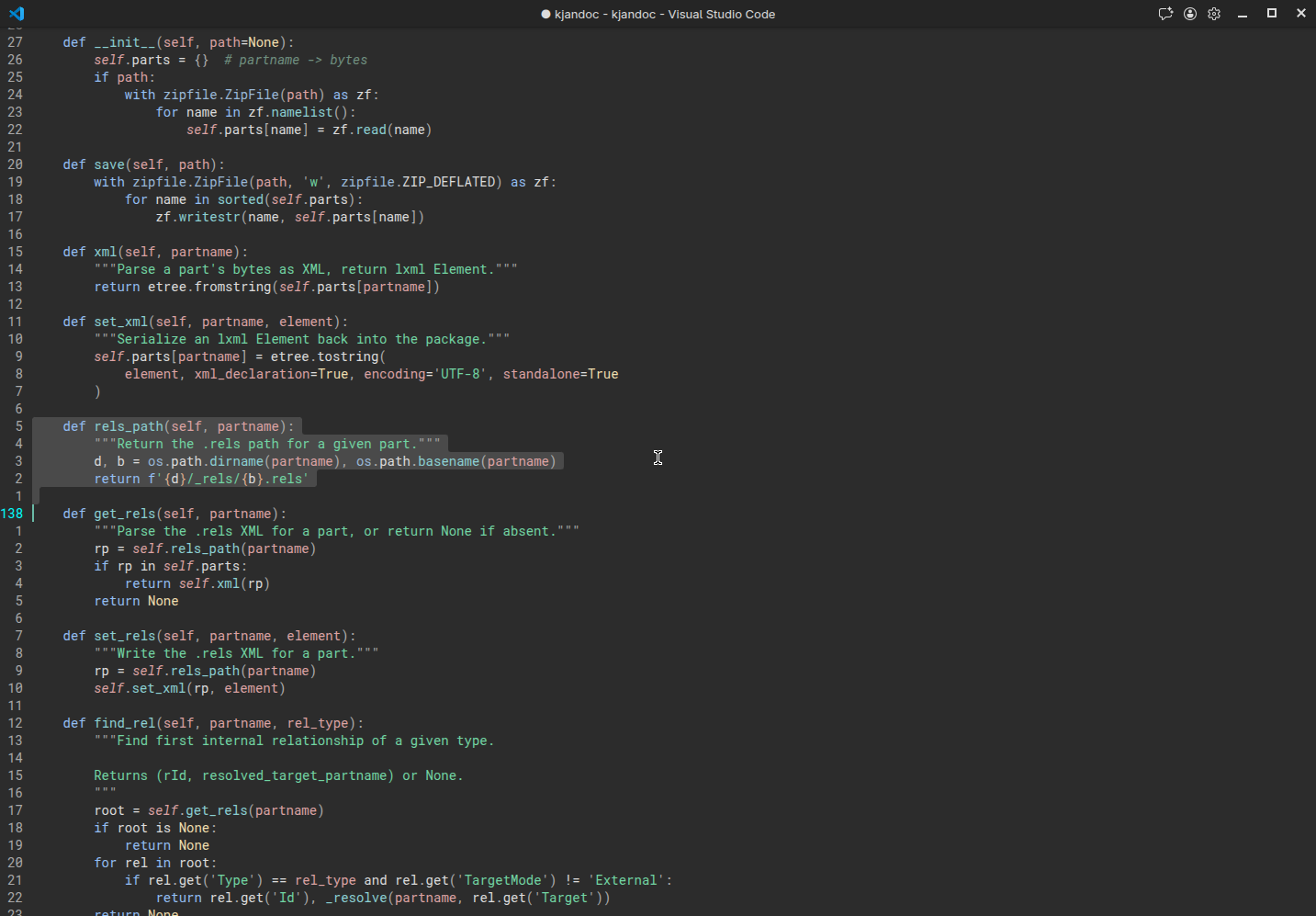Click 'os.path.basename(partname)' call
The image size is (1316, 916).
(456, 461)
